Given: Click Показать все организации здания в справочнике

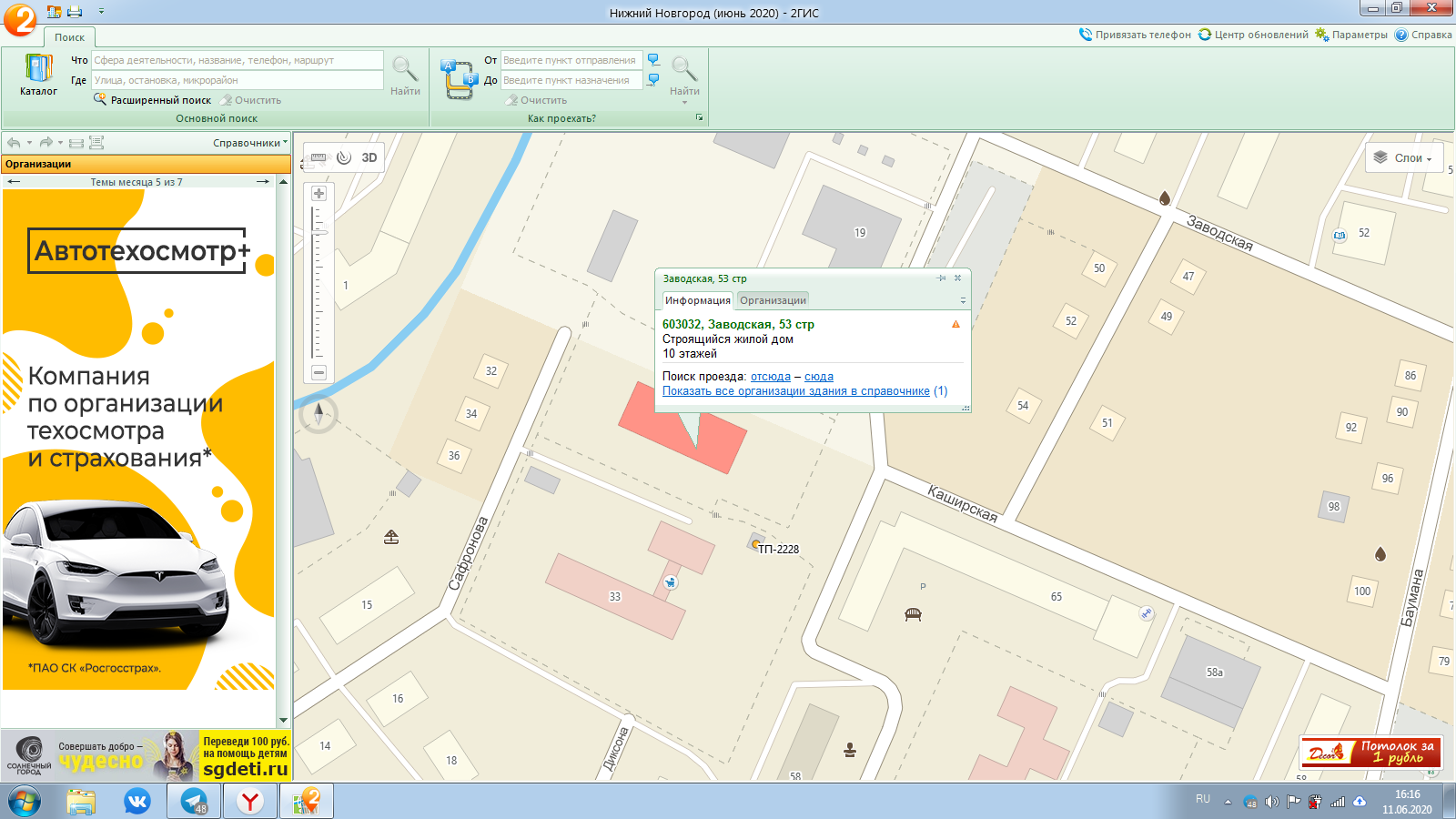Looking at the screenshot, I should (x=796, y=391).
